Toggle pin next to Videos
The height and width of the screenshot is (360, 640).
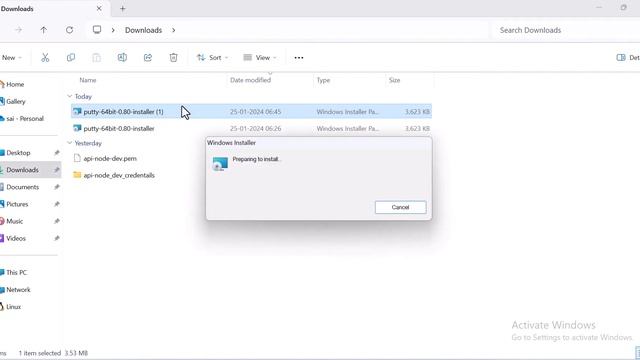click(56, 238)
